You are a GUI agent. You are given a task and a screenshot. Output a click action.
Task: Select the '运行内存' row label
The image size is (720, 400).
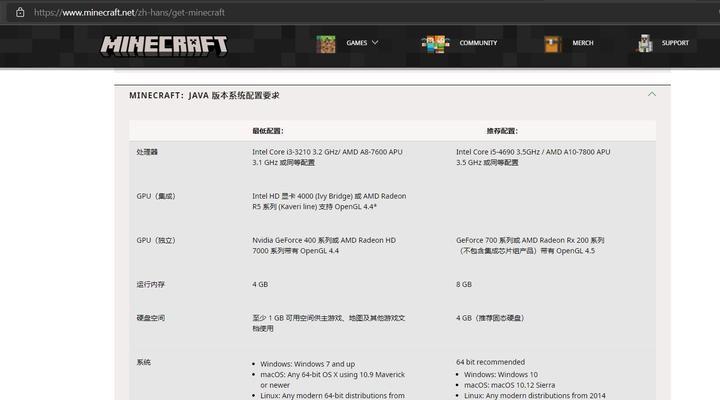151,284
